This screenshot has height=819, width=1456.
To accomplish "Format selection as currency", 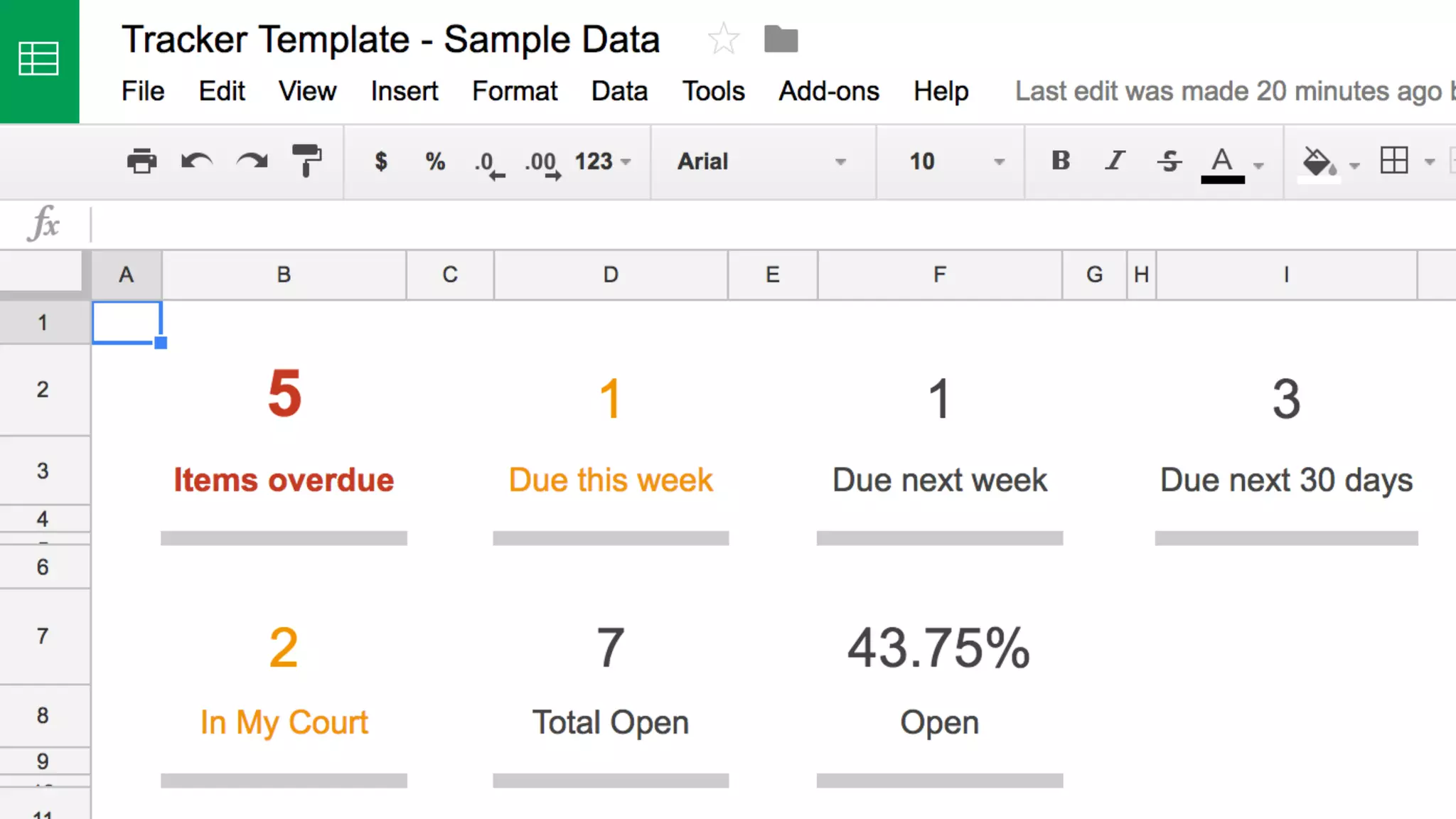I will pyautogui.click(x=381, y=161).
